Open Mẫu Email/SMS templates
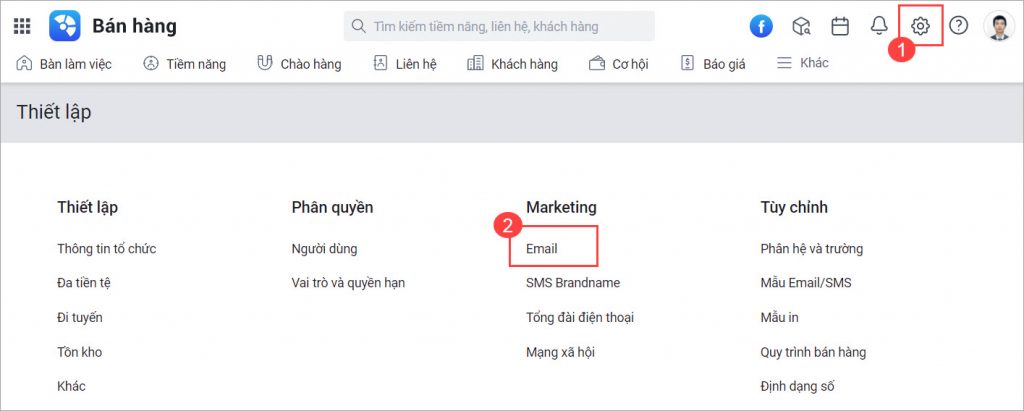 click(x=806, y=283)
